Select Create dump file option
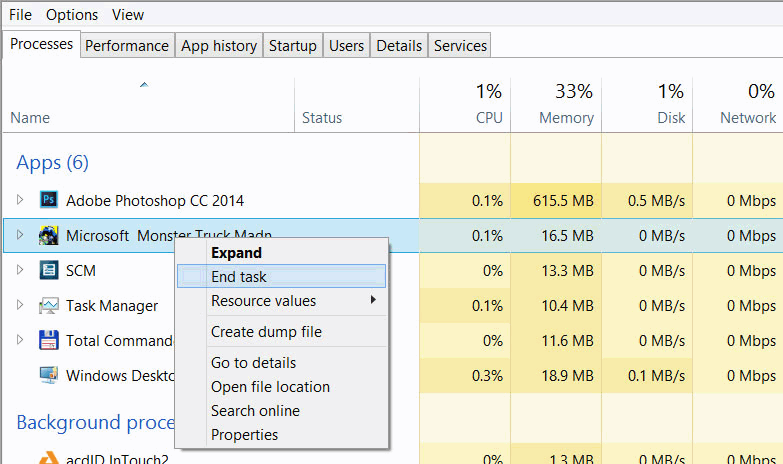Viewport: 783px width, 464px height. click(x=266, y=332)
